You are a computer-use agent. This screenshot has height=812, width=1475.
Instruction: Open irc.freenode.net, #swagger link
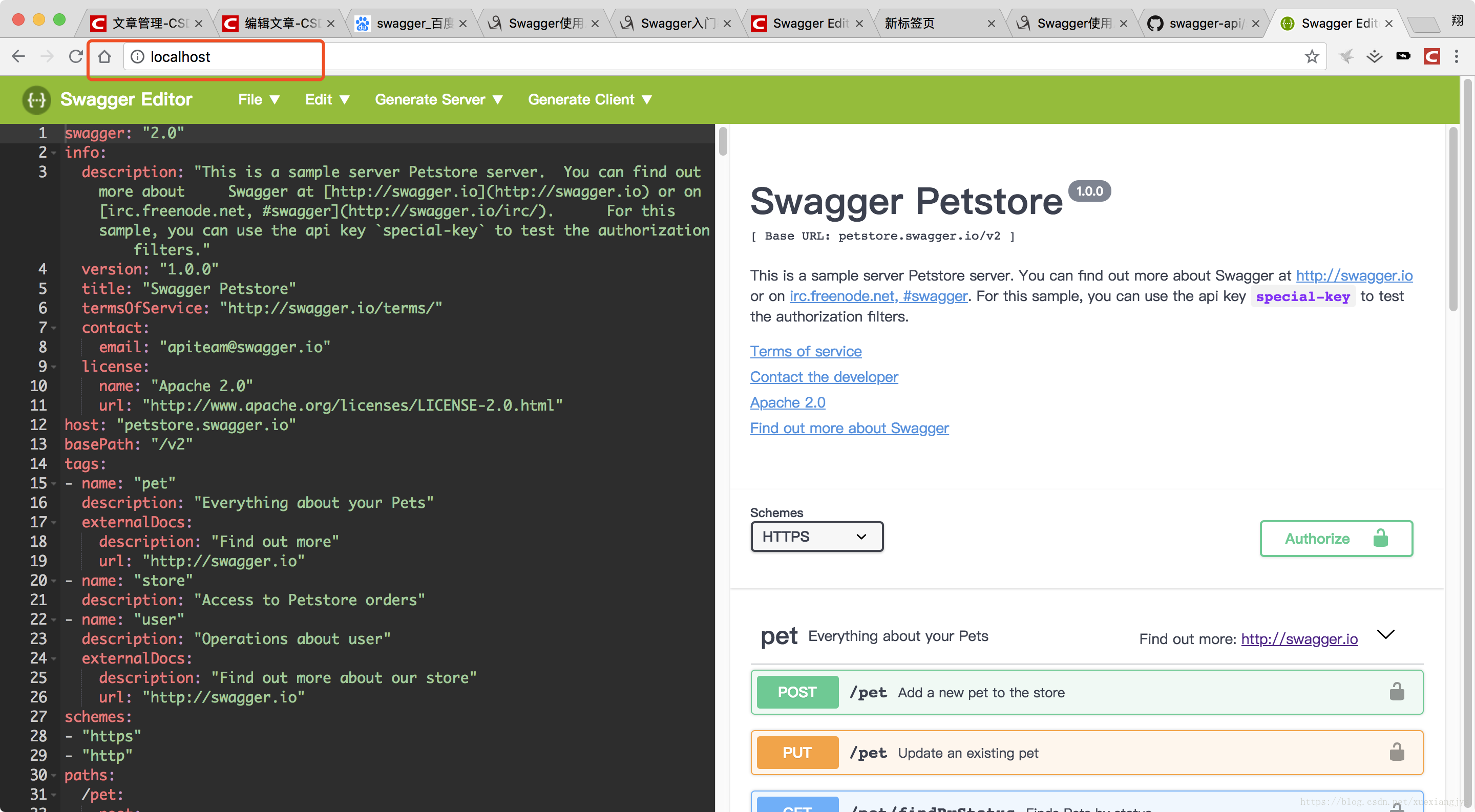pyautogui.click(x=878, y=296)
